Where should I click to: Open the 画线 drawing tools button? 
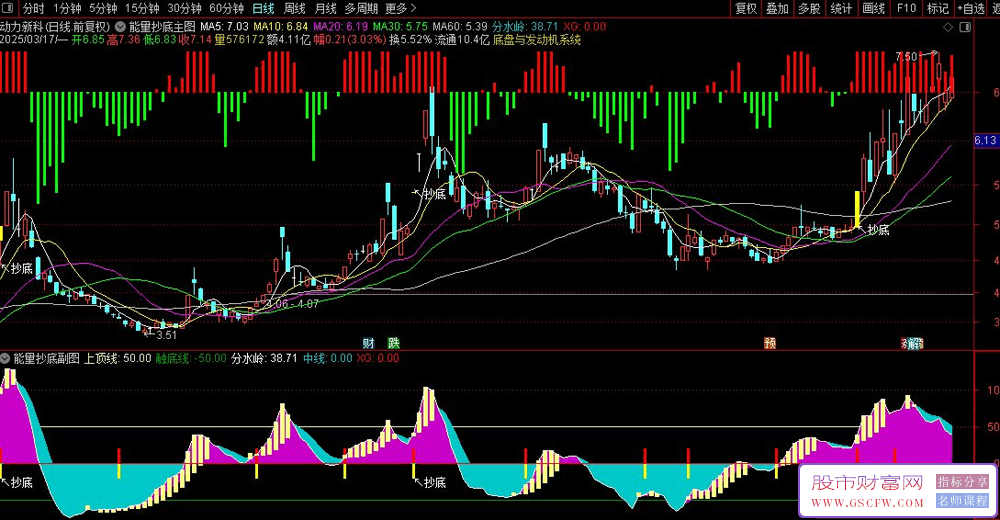(x=873, y=8)
